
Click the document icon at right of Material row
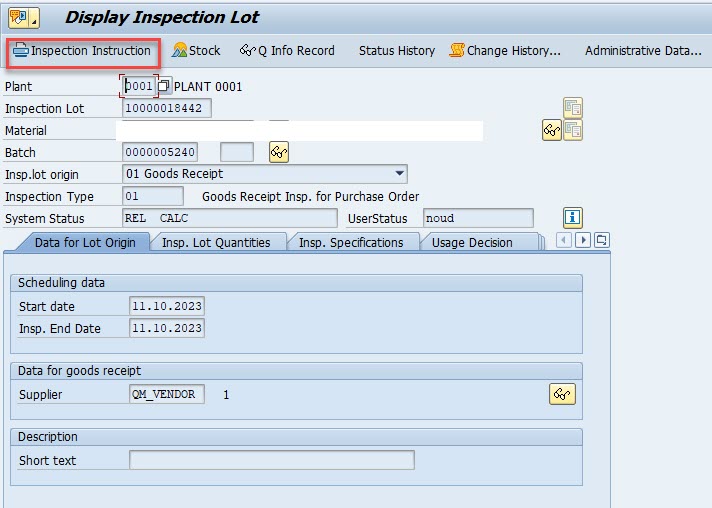pyautogui.click(x=573, y=130)
